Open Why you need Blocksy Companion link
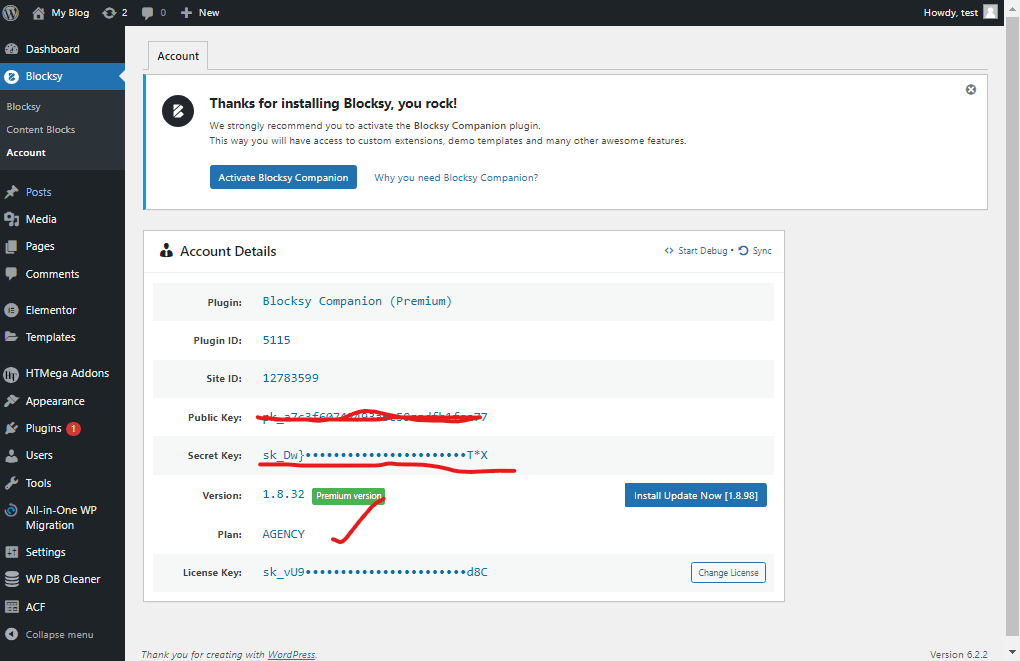Viewport: 1020px width, 661px height. pyautogui.click(x=456, y=178)
